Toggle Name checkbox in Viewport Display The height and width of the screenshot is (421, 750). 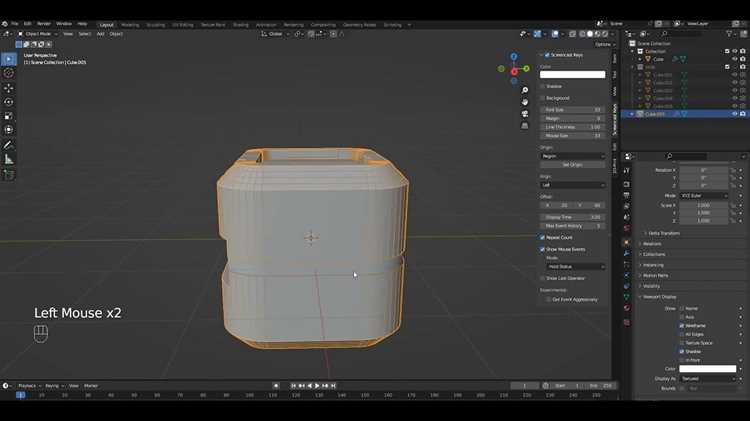[x=682, y=309]
